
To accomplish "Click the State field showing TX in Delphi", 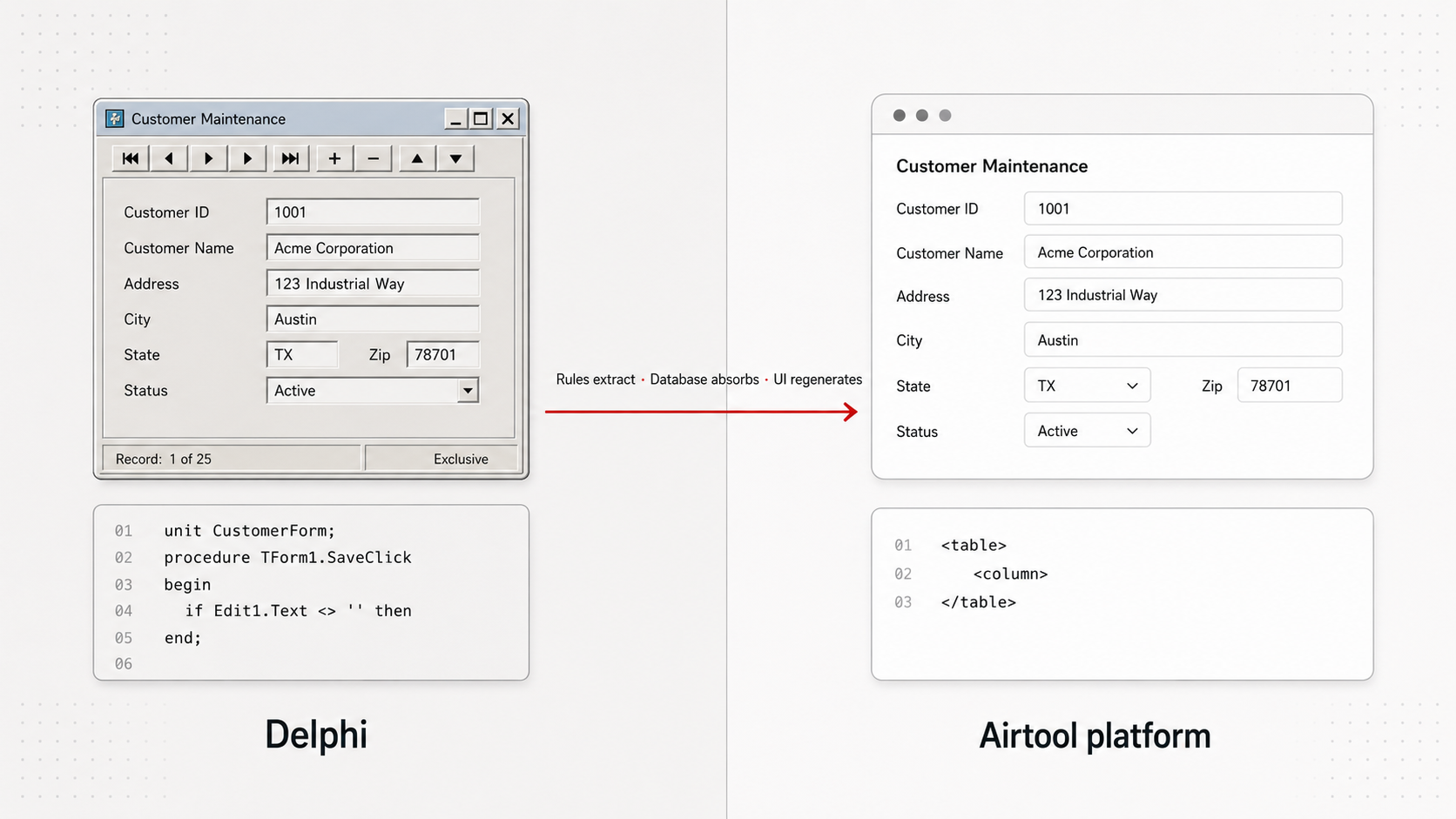I will click(x=302, y=355).
